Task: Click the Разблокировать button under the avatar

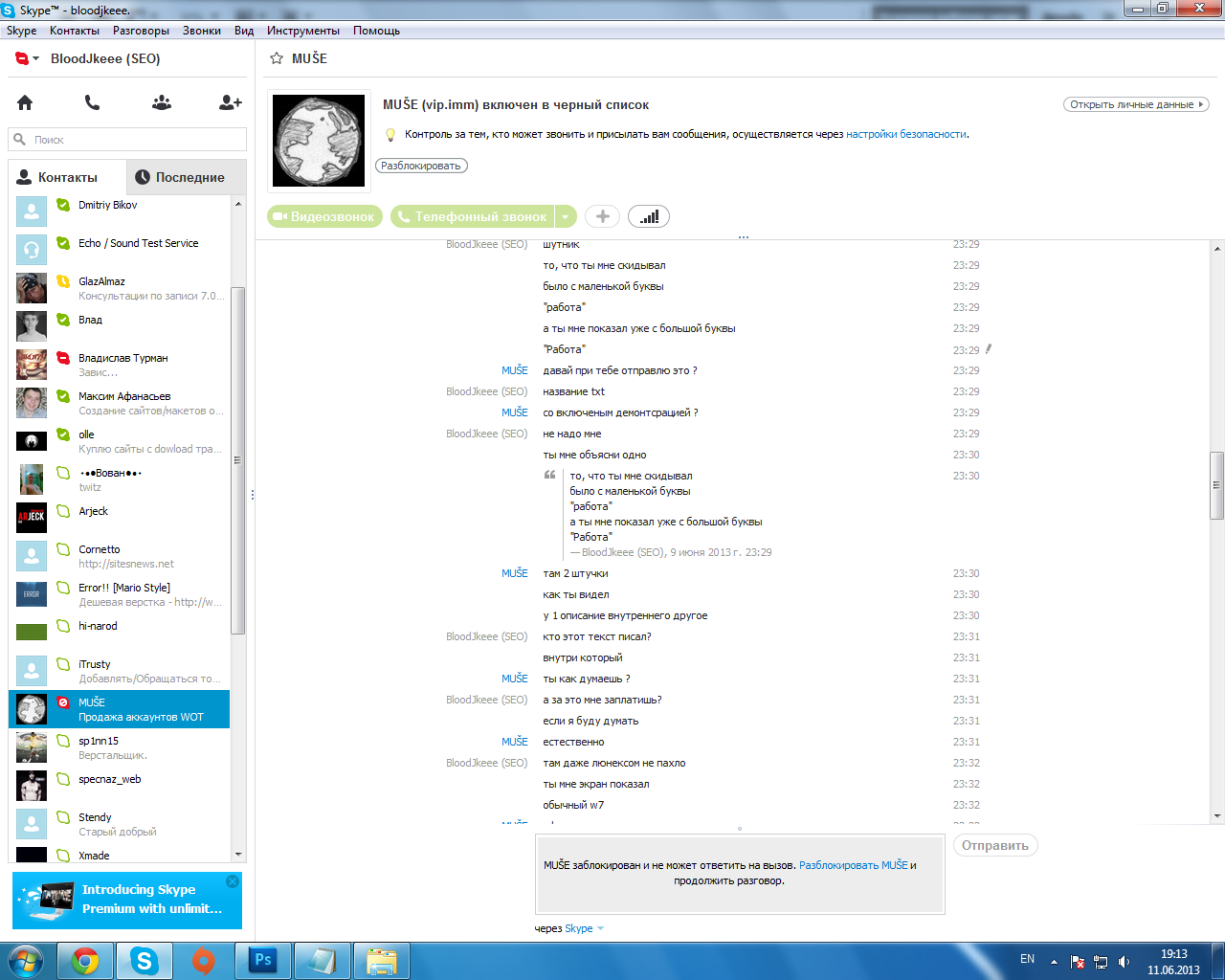Action: point(421,166)
